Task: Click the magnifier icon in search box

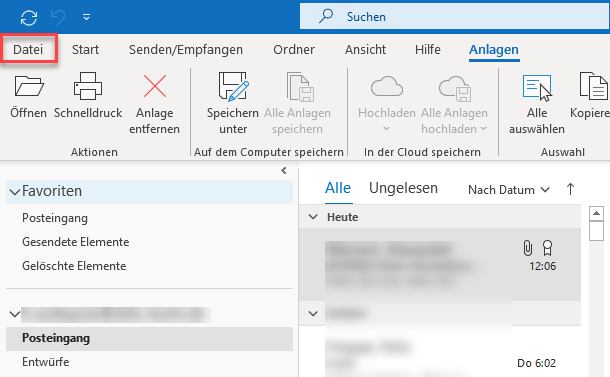Action: coord(326,16)
